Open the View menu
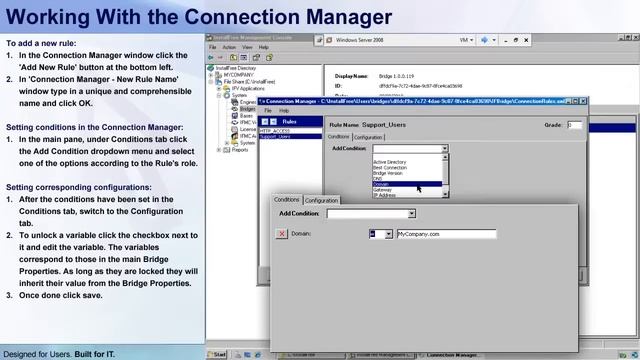Screen dimensions: 640x360 tap(247, 47)
